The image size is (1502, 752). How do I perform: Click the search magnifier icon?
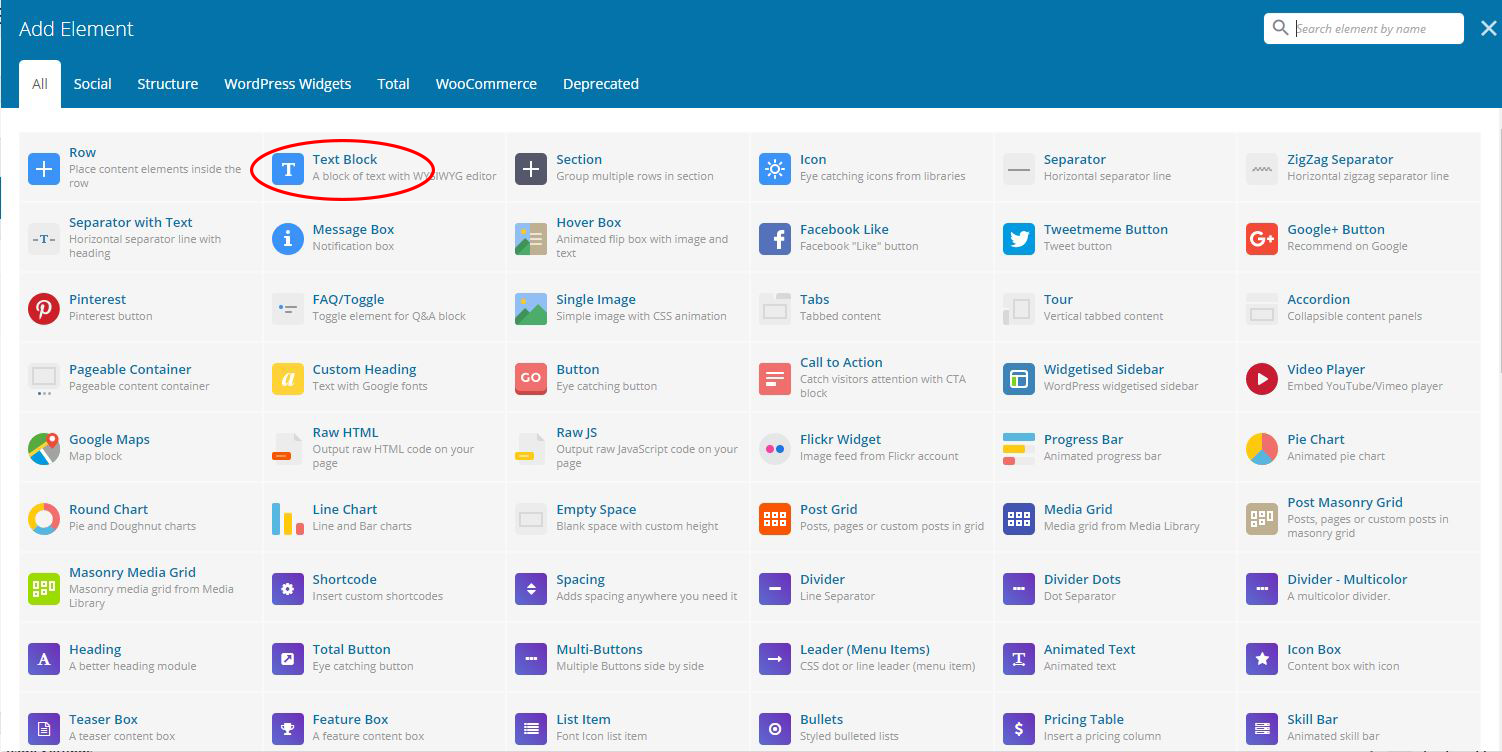tap(1280, 28)
